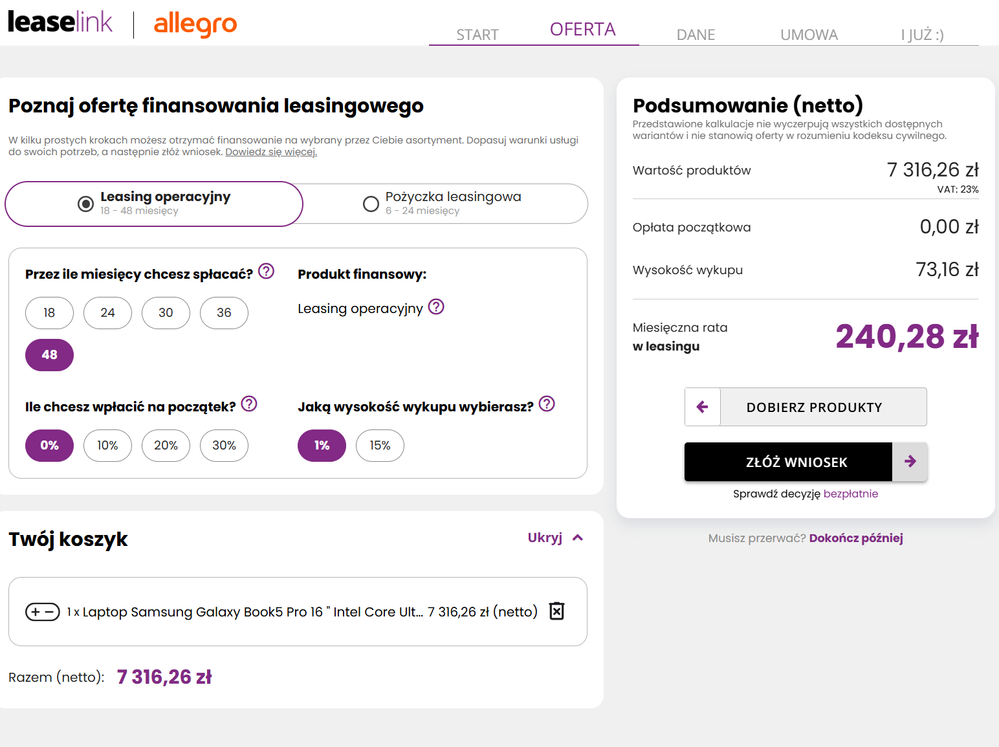Collapse the basket with Ukryj chevron
Screen dimensions: 999x747
(577, 538)
